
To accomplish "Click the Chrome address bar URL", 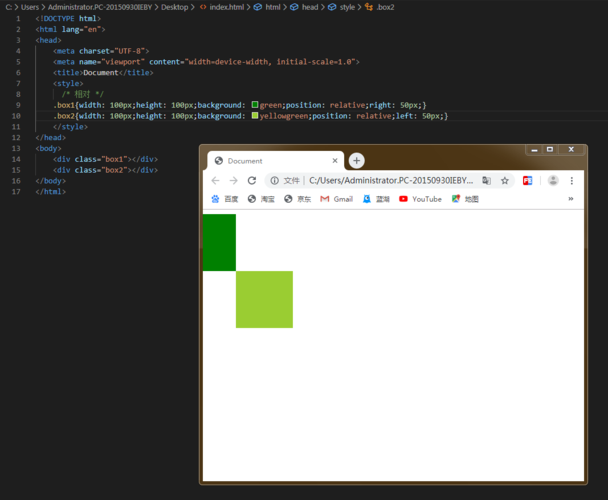I will [x=391, y=180].
